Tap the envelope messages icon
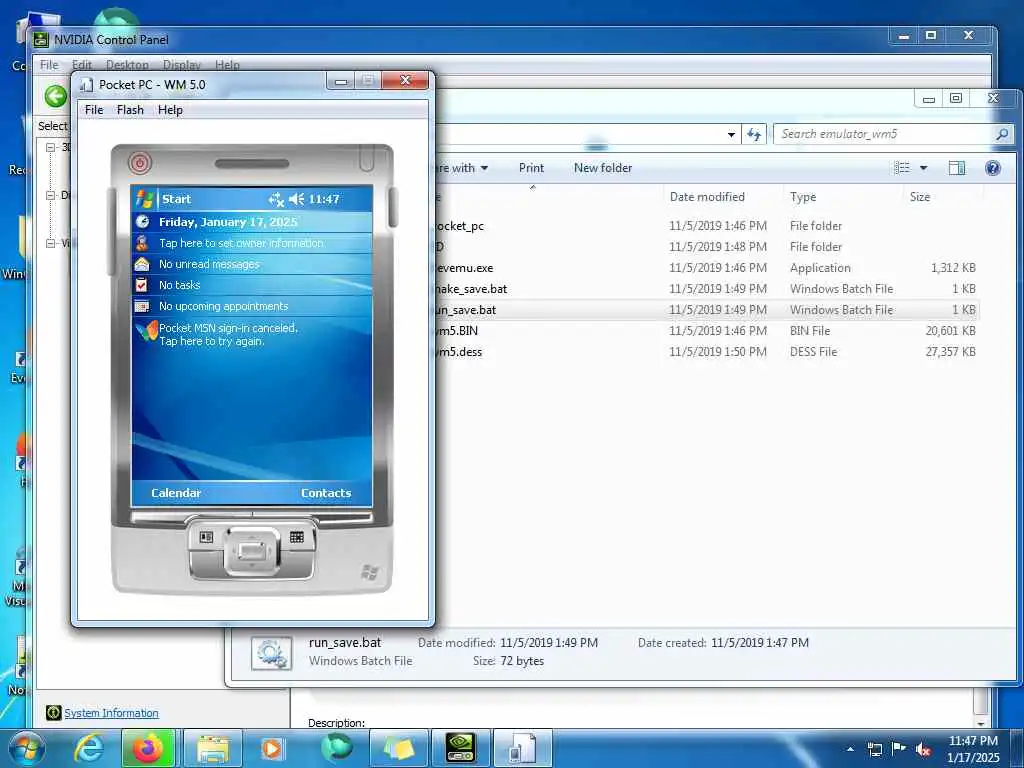Image resolution: width=1024 pixels, height=768 pixels. tap(142, 264)
